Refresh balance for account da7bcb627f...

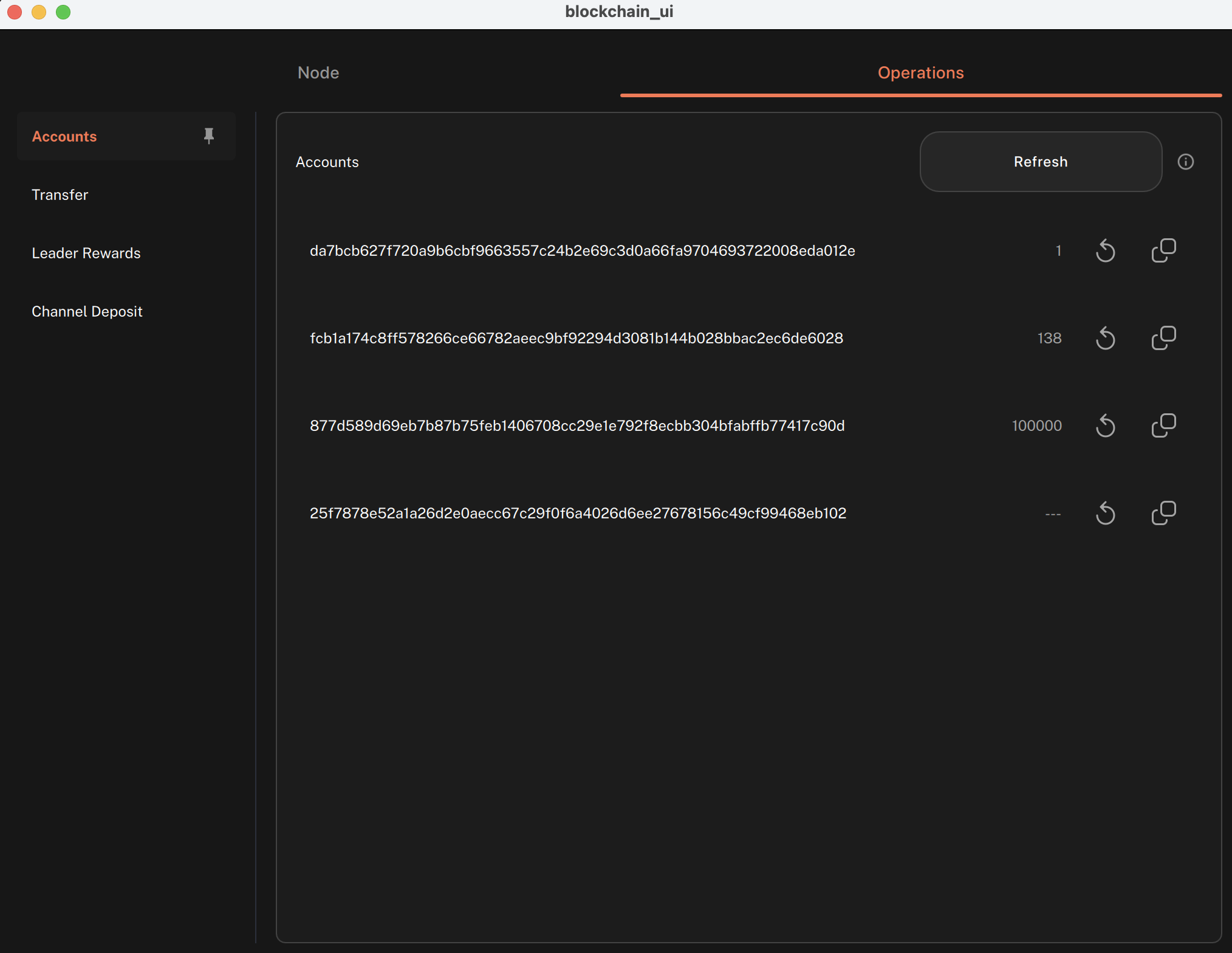(x=1105, y=250)
